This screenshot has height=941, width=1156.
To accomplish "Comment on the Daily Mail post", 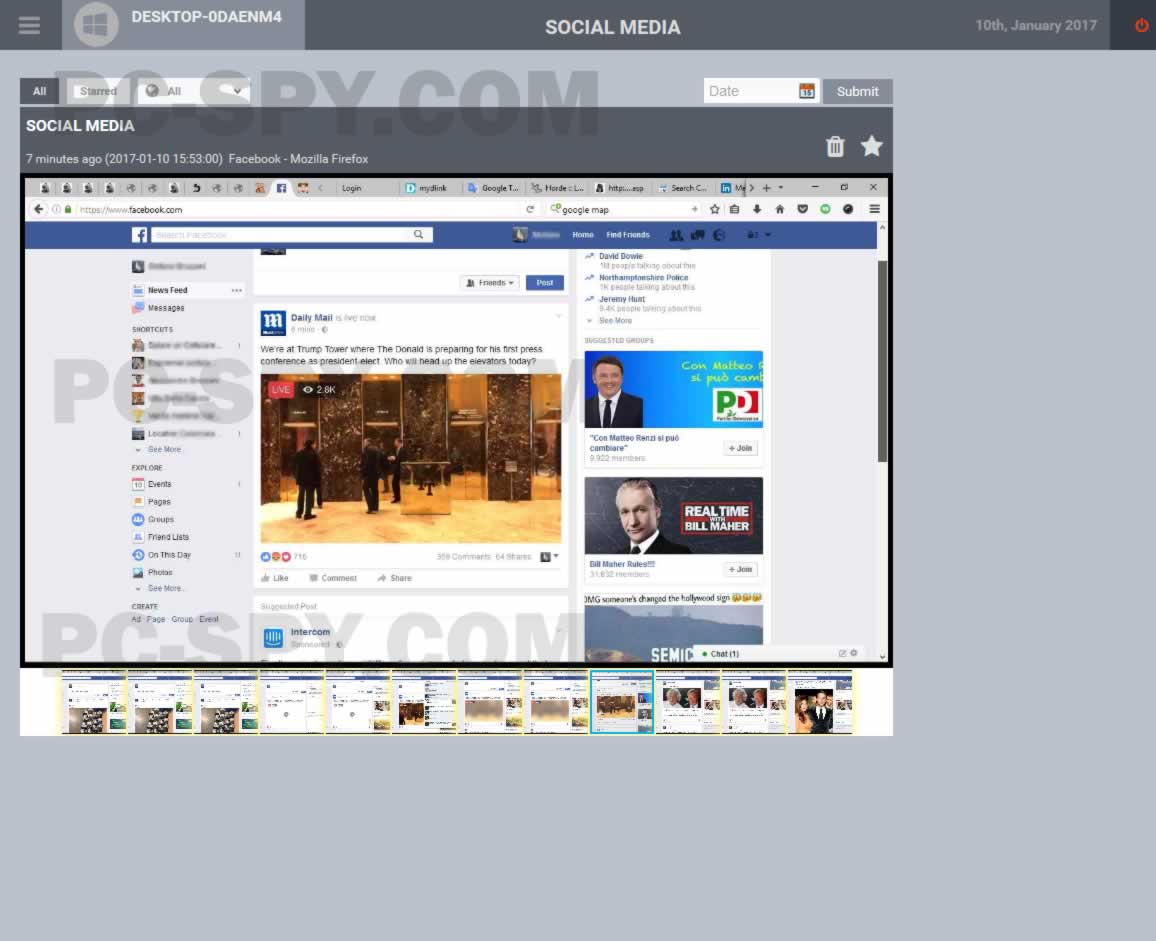I will 333,578.
